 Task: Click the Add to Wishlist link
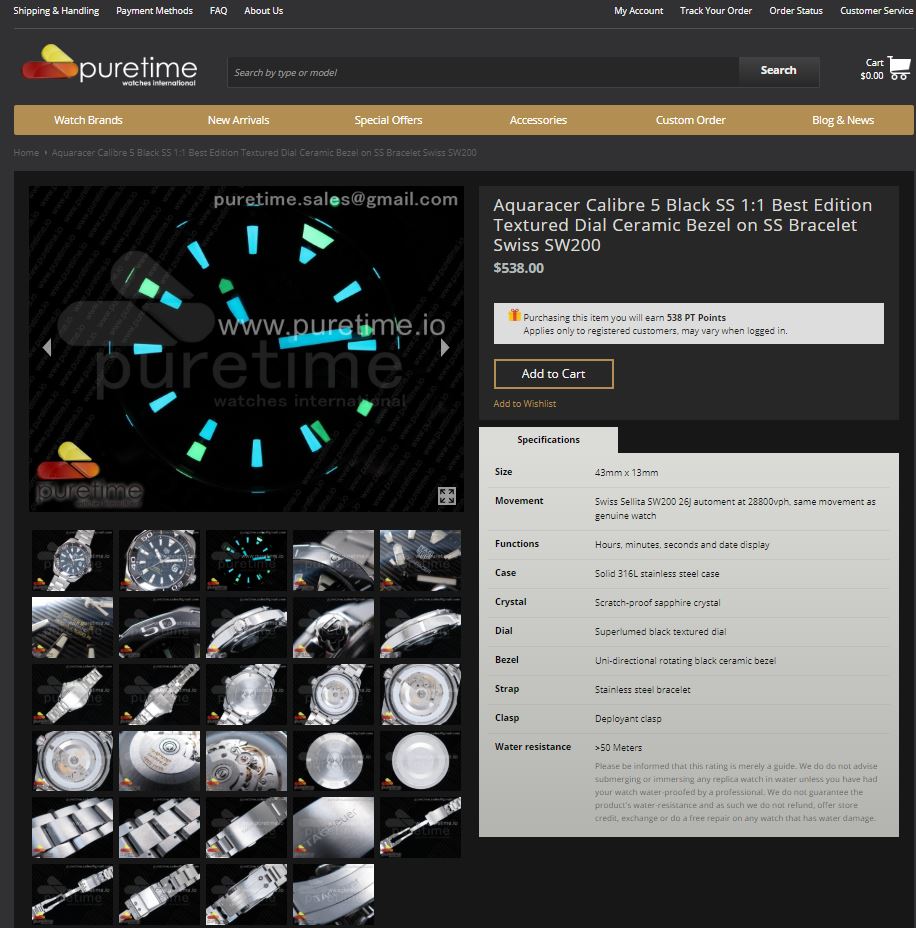(524, 404)
